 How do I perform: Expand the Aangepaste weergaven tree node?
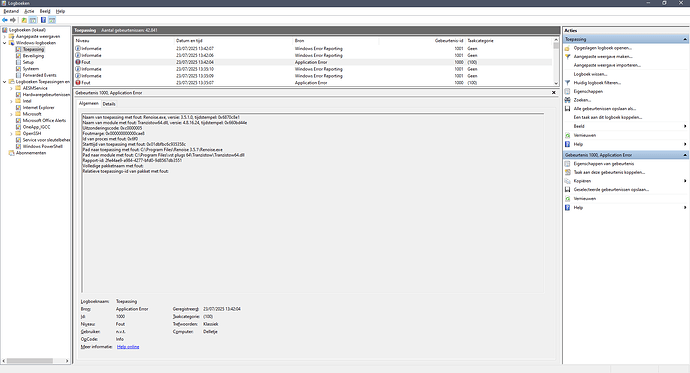click(5, 37)
